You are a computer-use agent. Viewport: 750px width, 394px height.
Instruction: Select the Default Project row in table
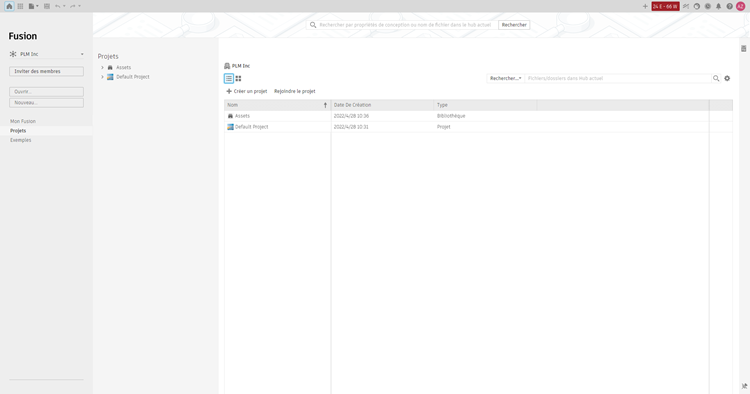click(x=478, y=127)
